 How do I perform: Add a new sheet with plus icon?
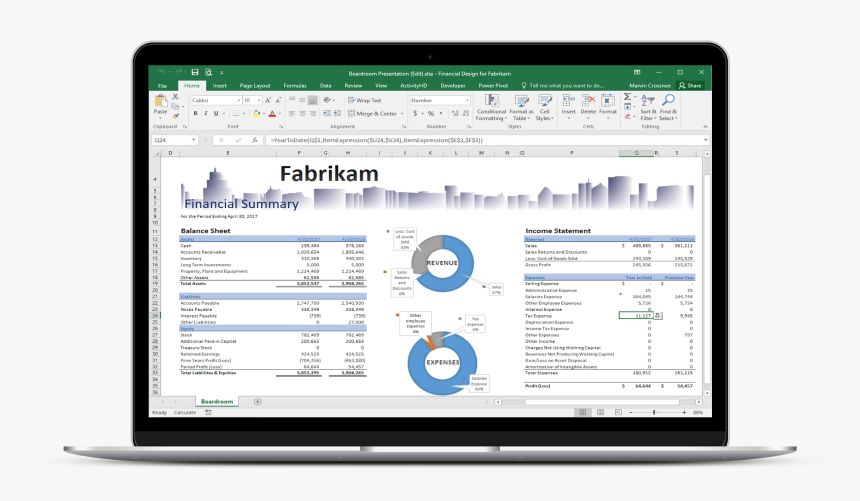258,402
